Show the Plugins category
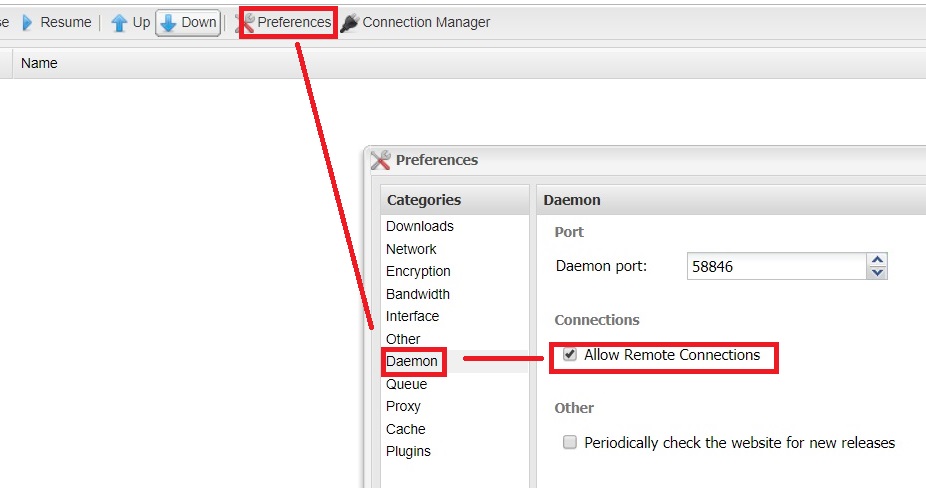 point(408,452)
